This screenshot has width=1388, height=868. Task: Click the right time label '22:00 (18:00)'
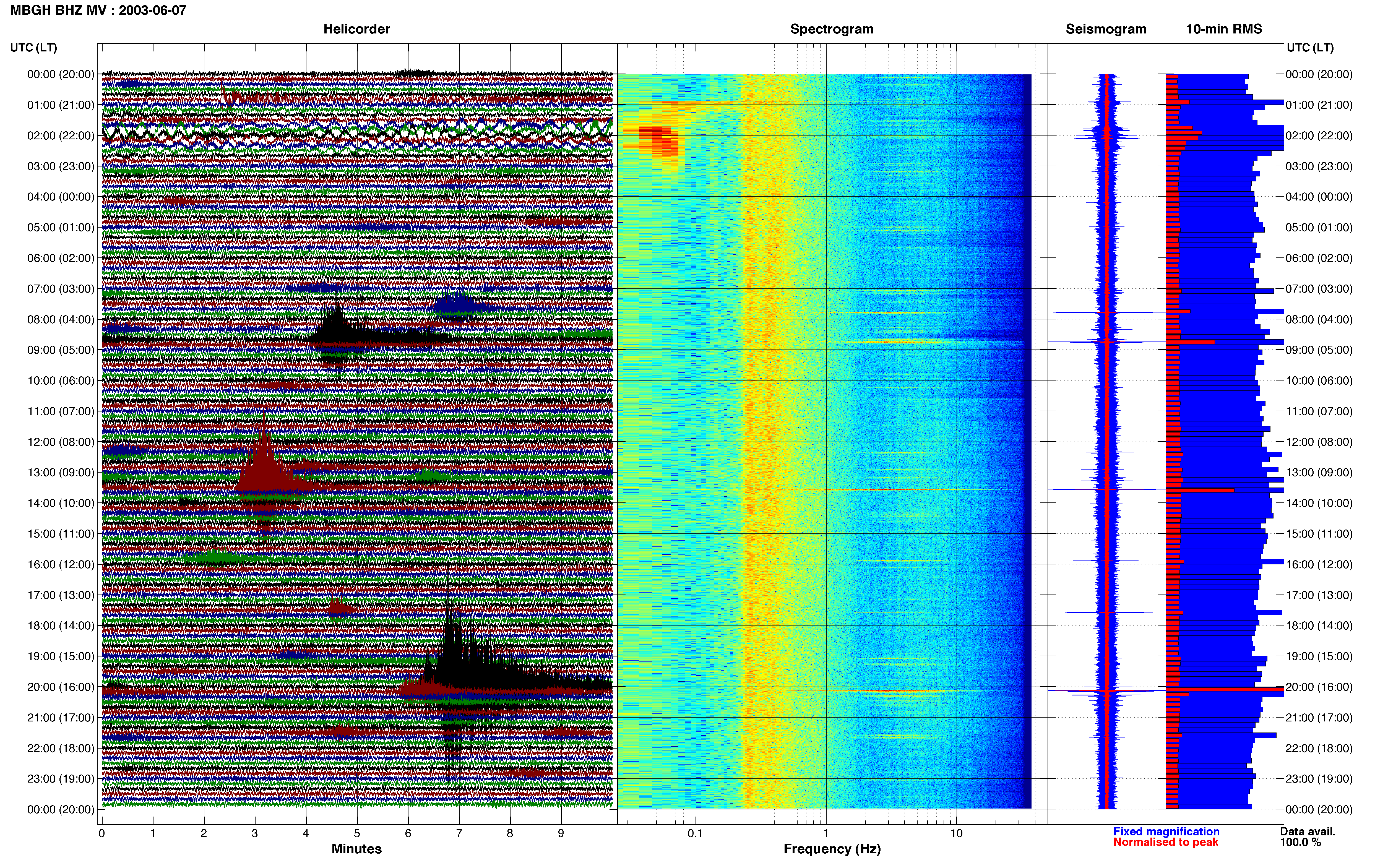pyautogui.click(x=1319, y=748)
